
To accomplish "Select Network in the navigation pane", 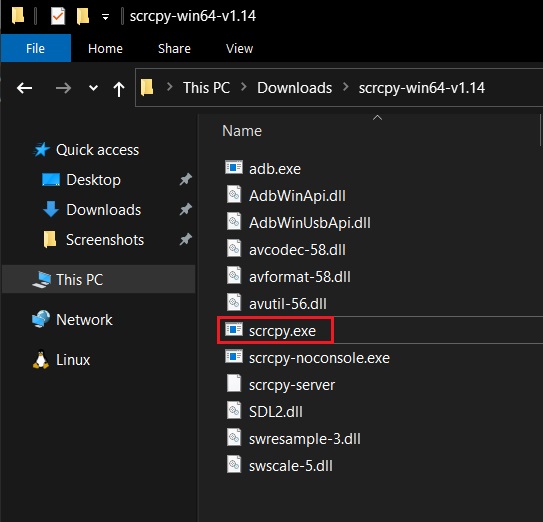I will click(x=84, y=320).
